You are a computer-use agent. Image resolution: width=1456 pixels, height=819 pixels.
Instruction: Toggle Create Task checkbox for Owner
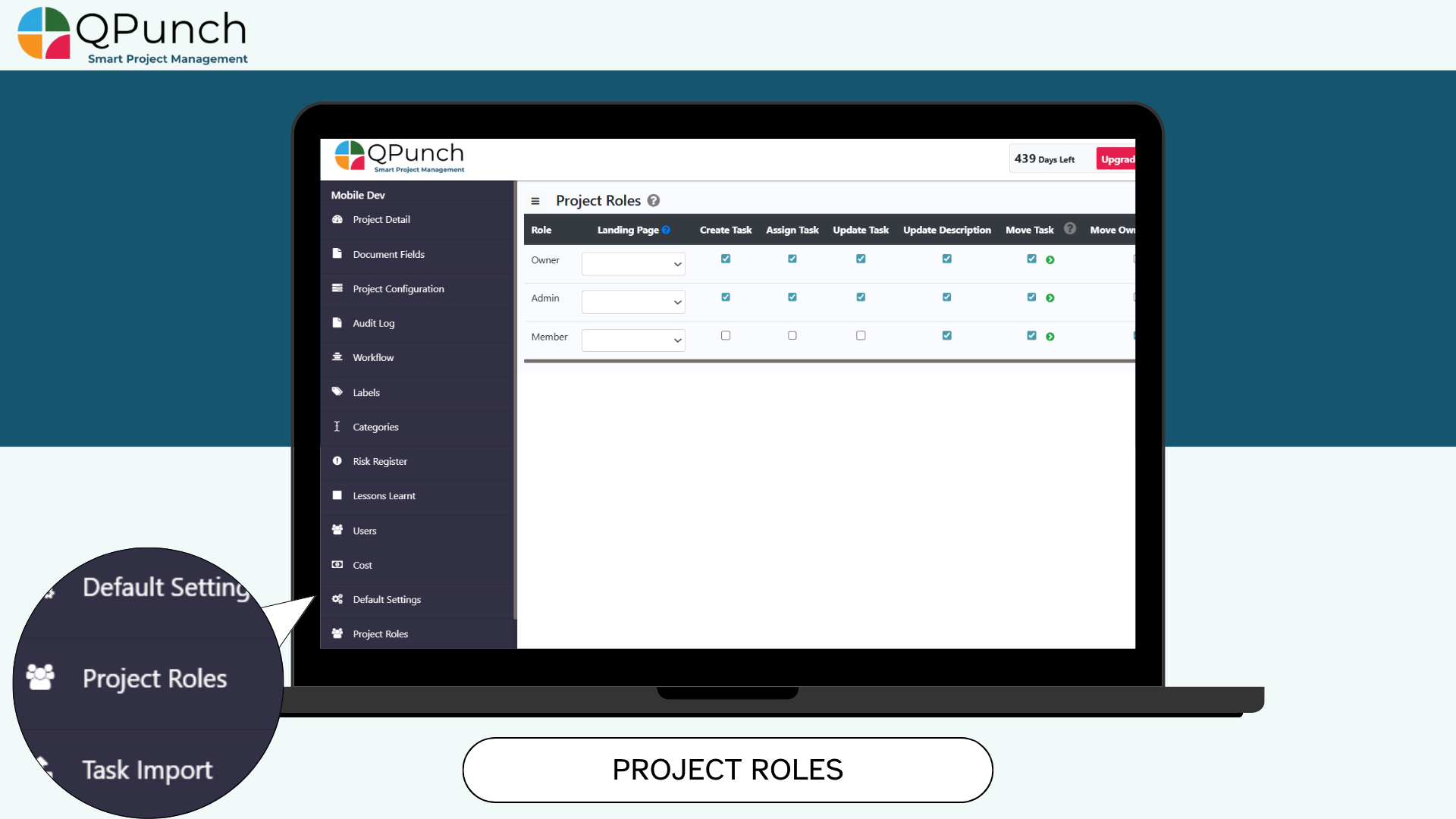726,259
